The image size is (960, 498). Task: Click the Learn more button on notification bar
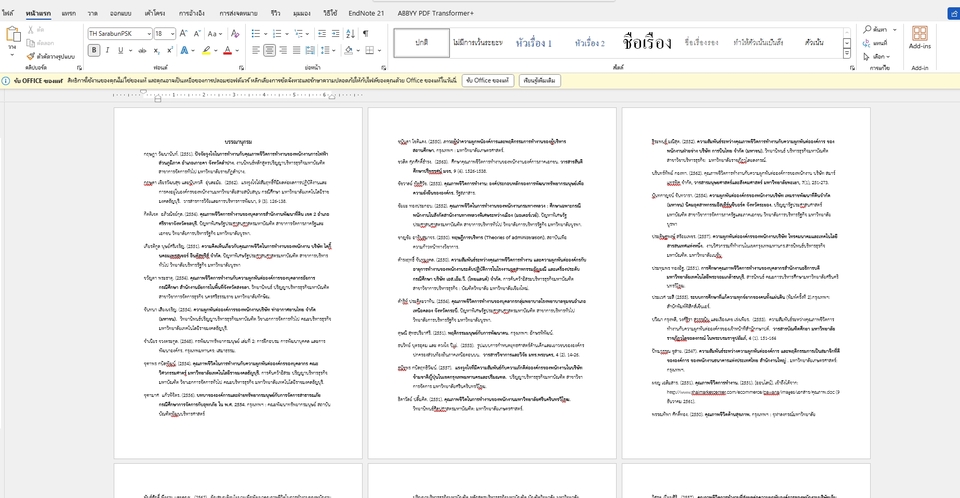[x=539, y=80]
